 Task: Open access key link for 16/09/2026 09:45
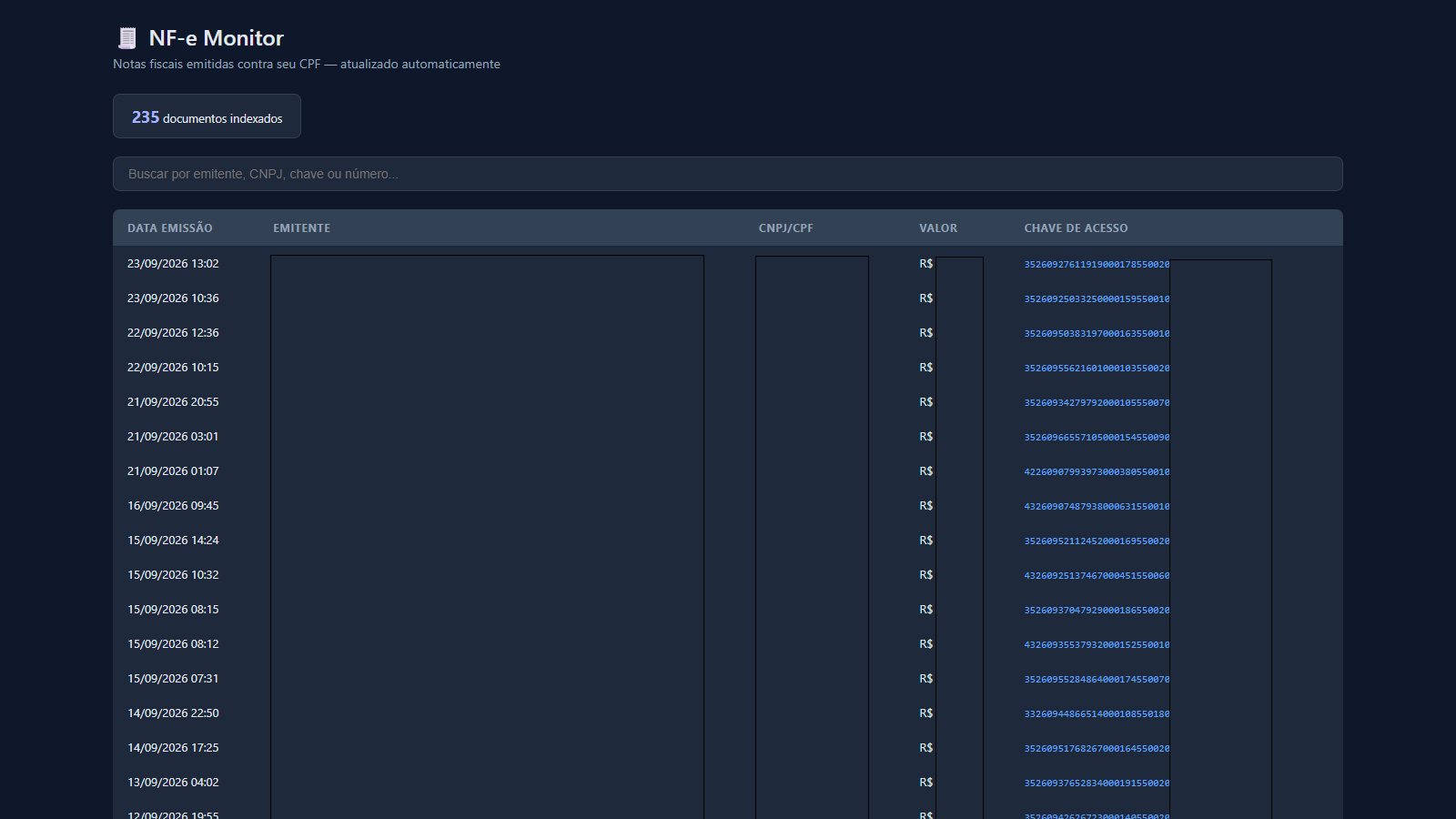pyautogui.click(x=1097, y=507)
